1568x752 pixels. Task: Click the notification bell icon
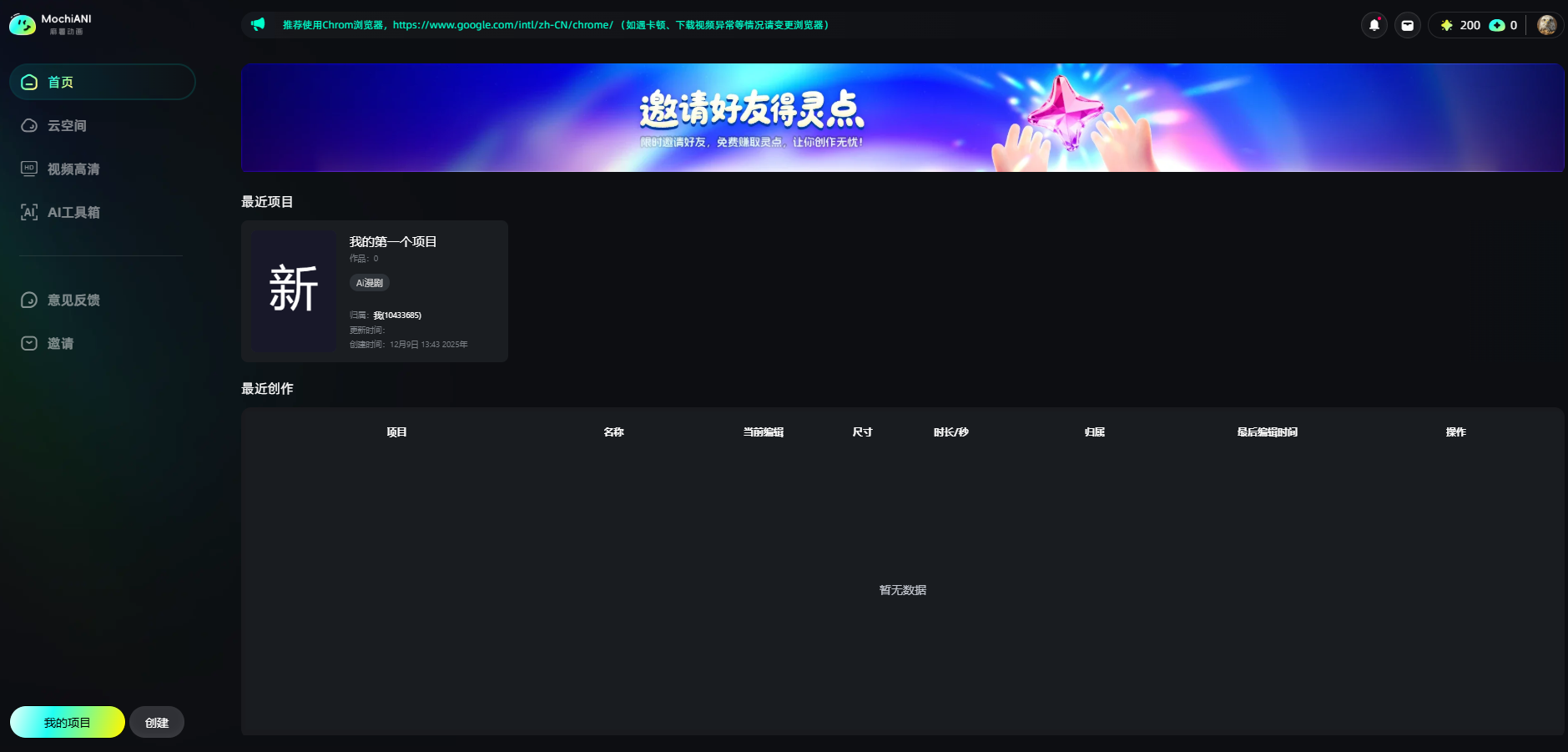click(x=1374, y=25)
